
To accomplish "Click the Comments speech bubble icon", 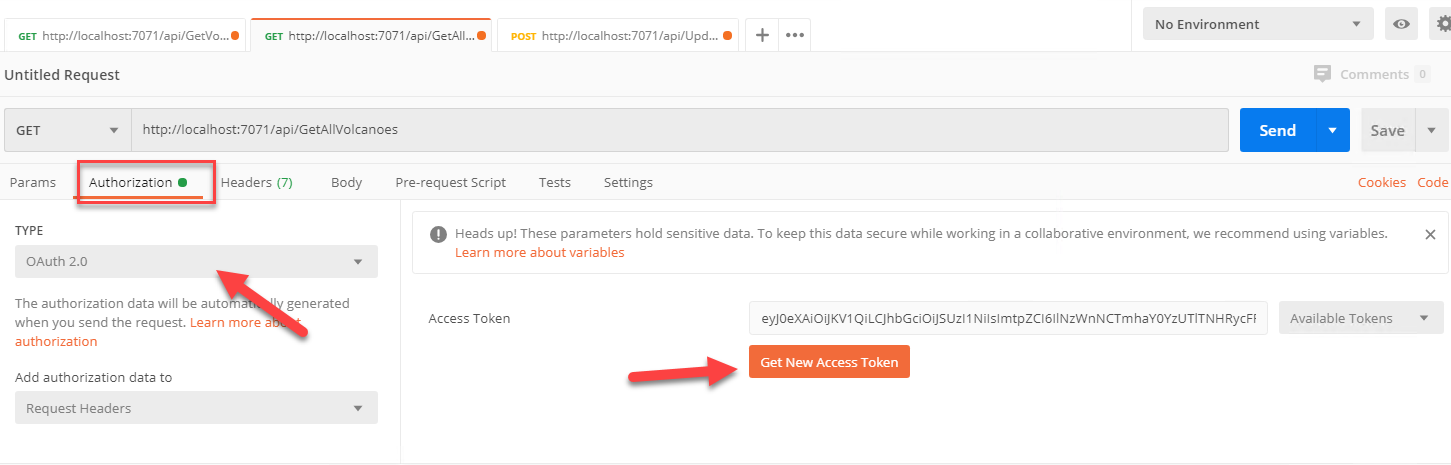I will 1322,74.
